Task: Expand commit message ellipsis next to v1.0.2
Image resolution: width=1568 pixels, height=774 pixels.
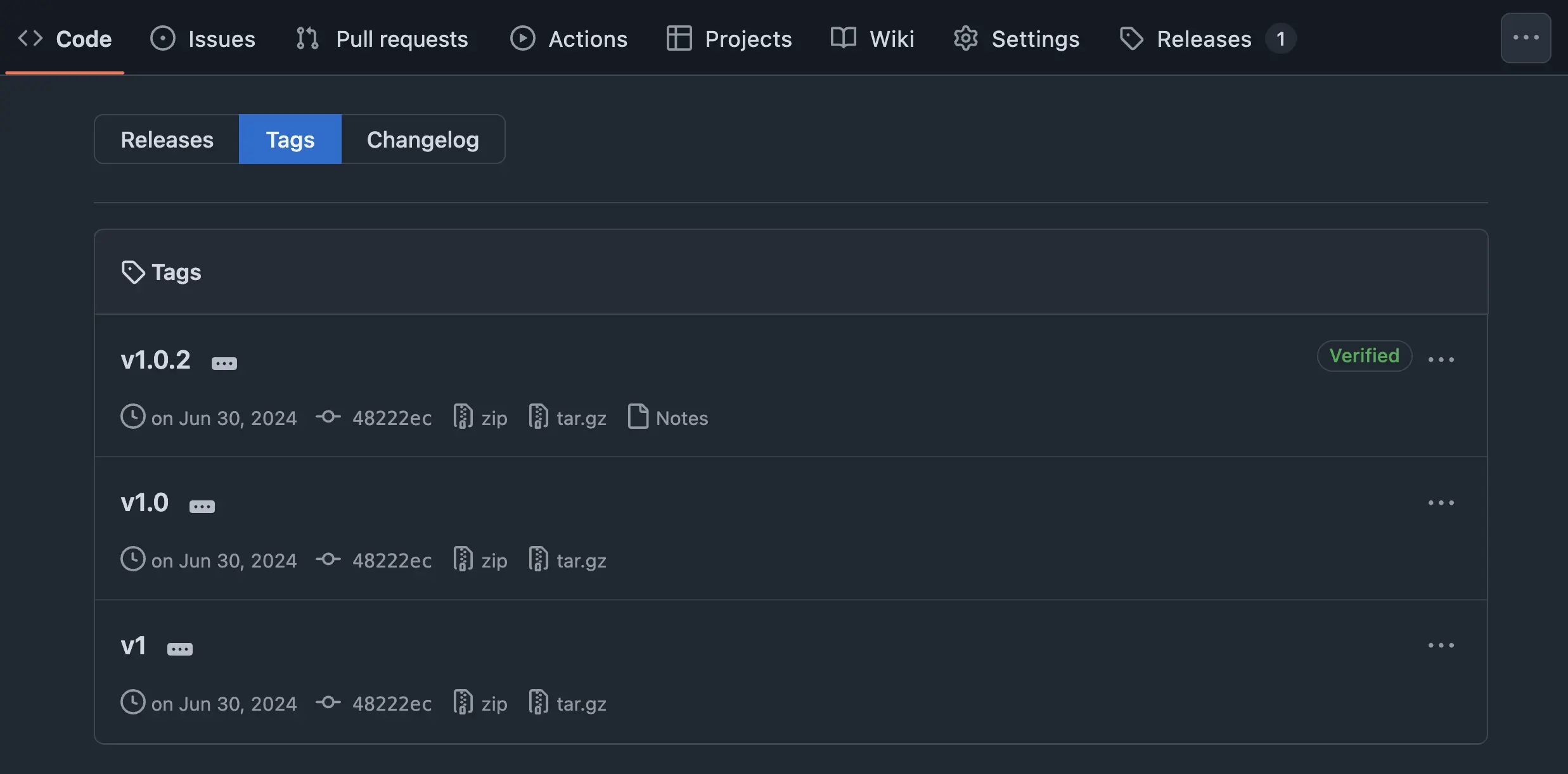Action: (x=224, y=364)
